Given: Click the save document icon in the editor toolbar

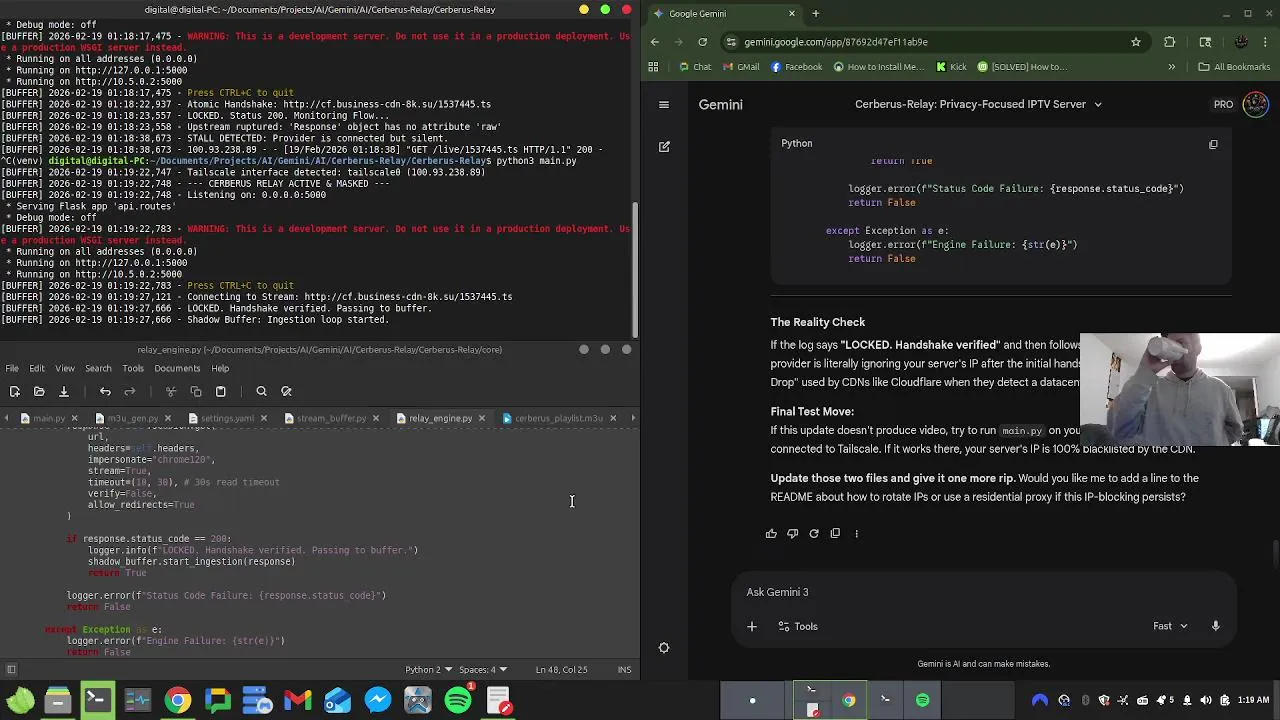Looking at the screenshot, I should click(x=63, y=391).
